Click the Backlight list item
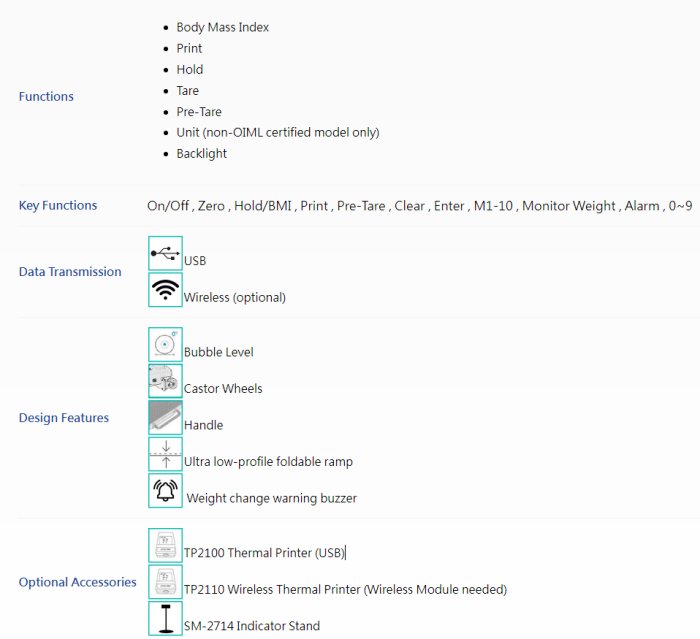The height and width of the screenshot is (639, 700). click(x=201, y=154)
